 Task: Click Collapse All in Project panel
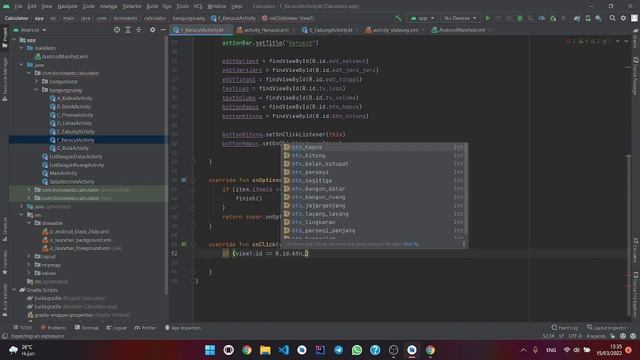point(139,30)
